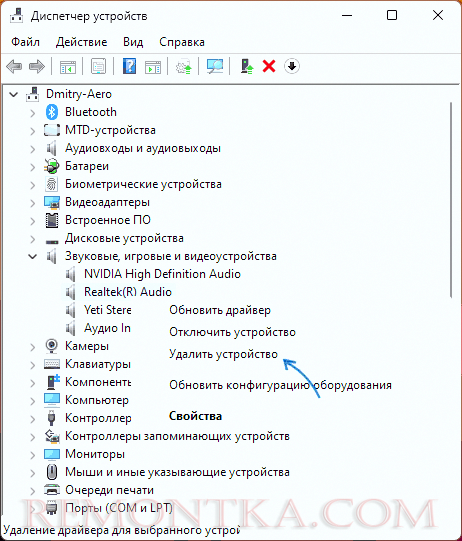Click the keyboard icon beside Клавиатуры
The width and height of the screenshot is (462, 541).
click(x=52, y=364)
